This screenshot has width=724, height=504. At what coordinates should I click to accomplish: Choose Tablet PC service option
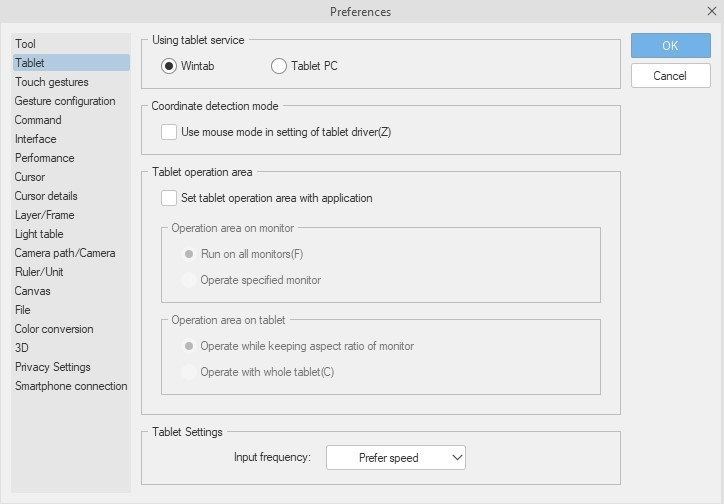[279, 66]
